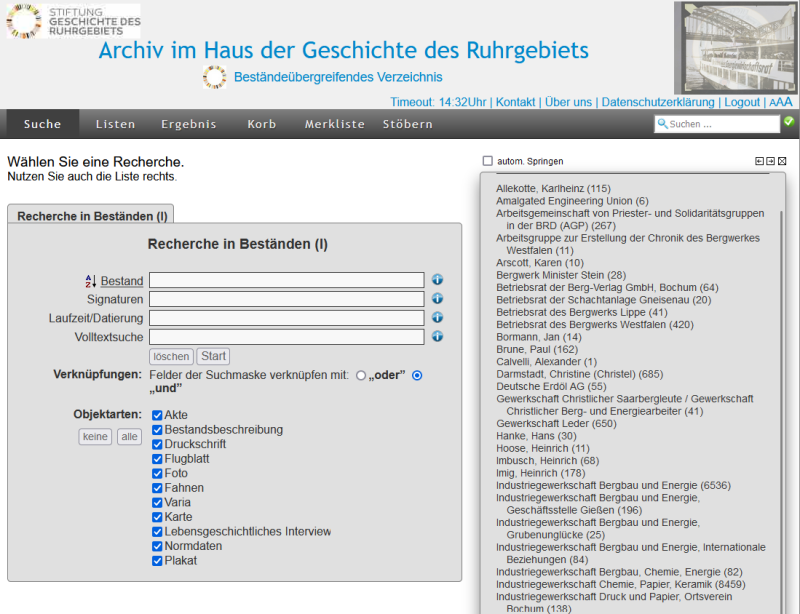800x614 pixels.
Task: Uncheck the Normdaten checkbox
Action: click(157, 547)
